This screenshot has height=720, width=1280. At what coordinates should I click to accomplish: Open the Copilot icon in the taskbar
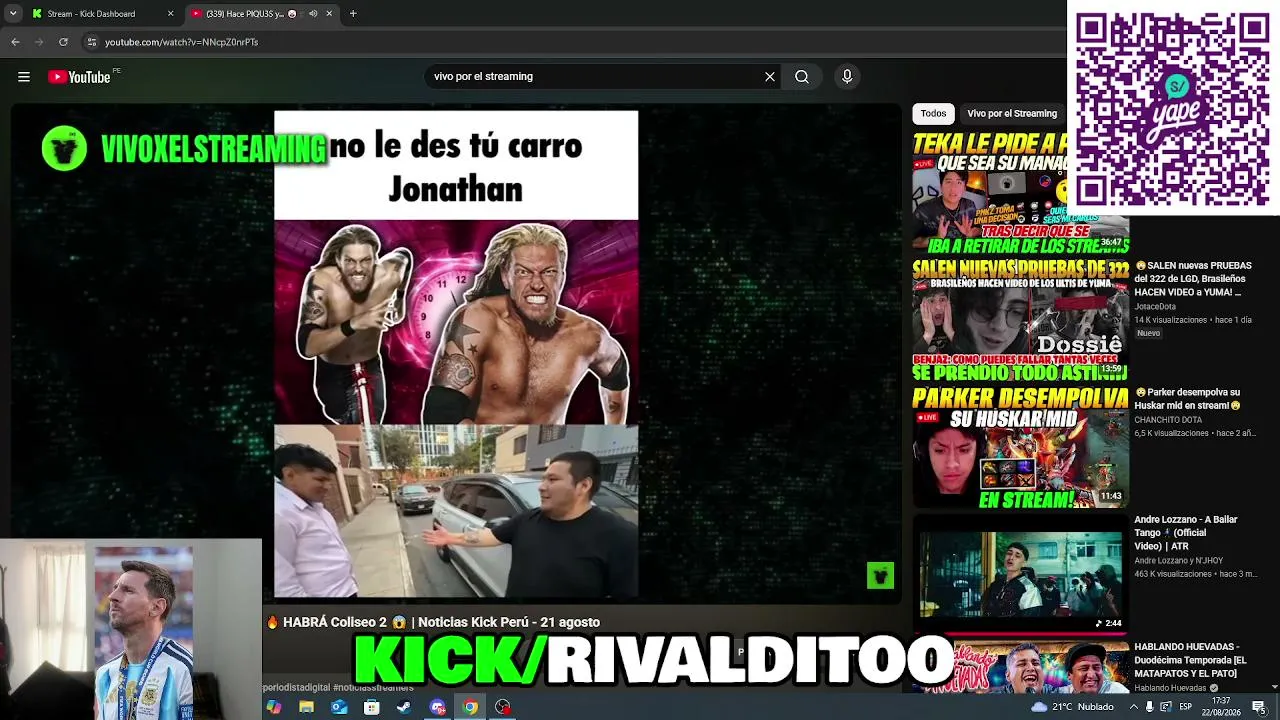click(x=274, y=707)
